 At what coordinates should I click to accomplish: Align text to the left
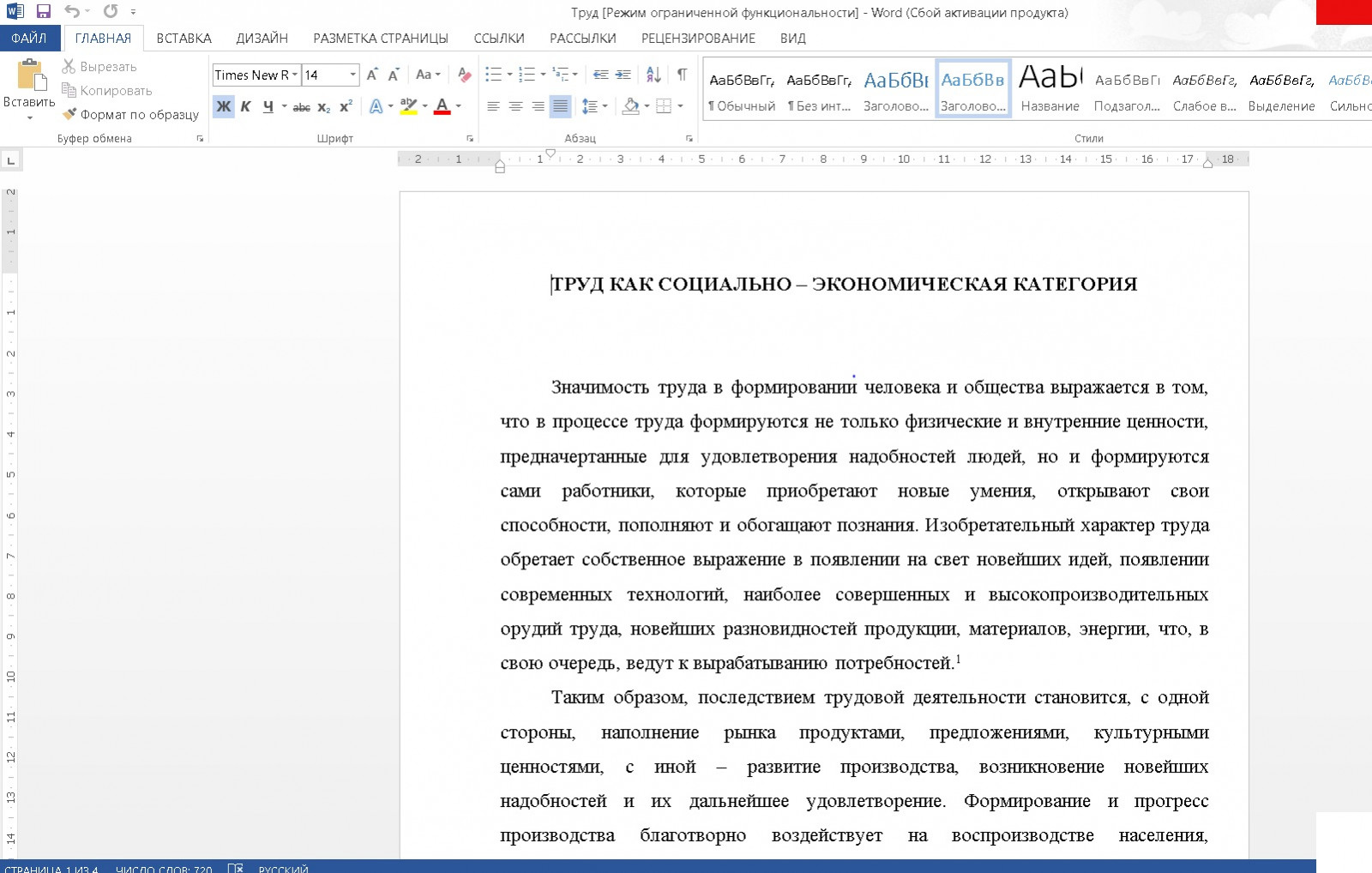(493, 107)
